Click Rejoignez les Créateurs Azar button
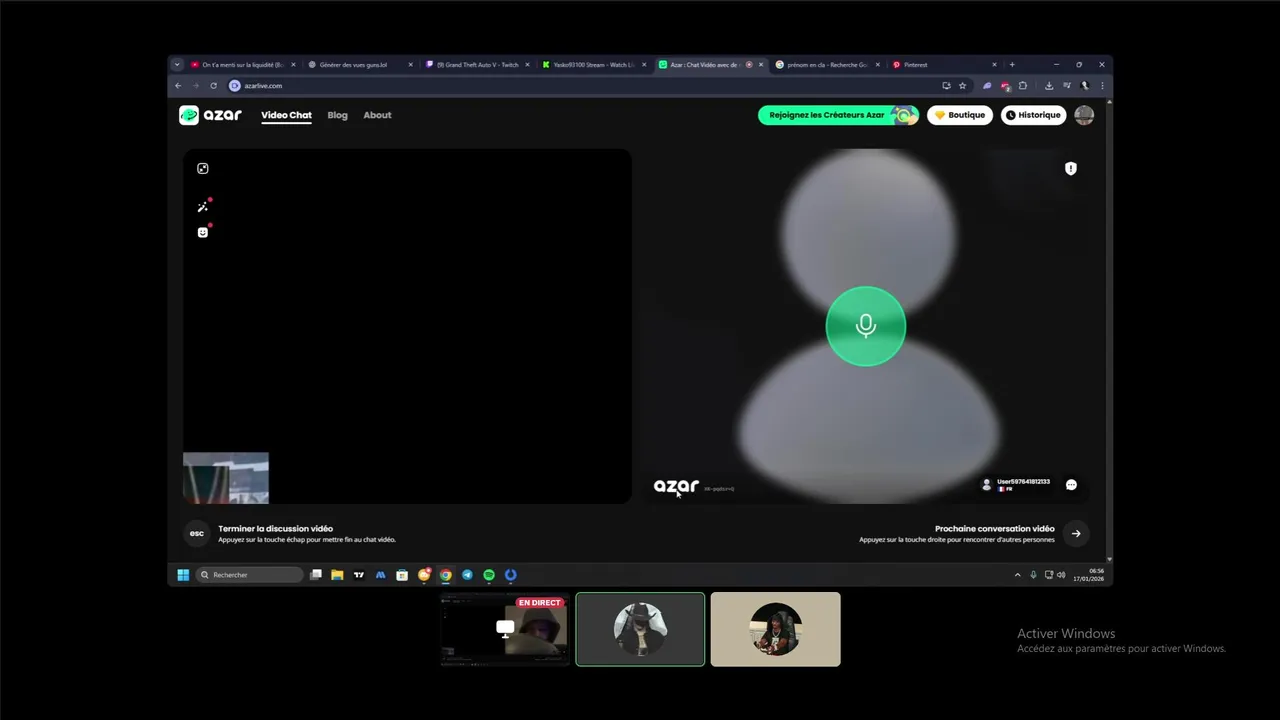 pos(838,115)
